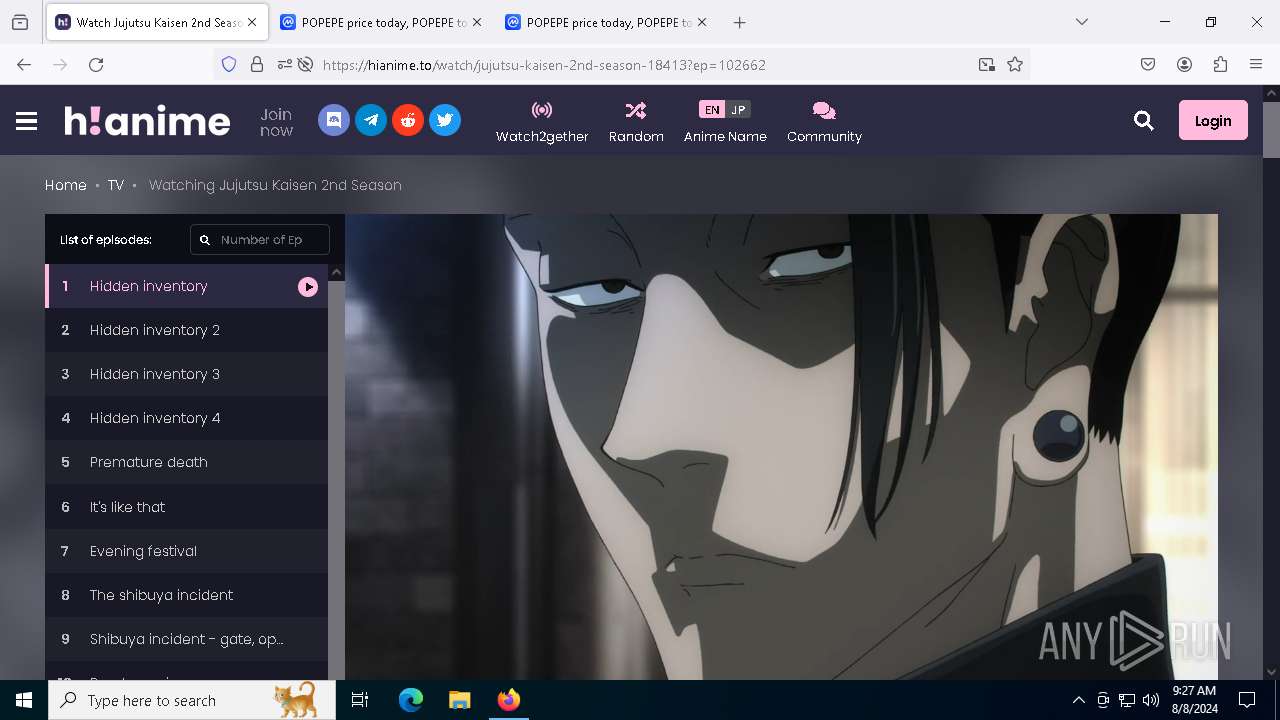The width and height of the screenshot is (1280, 720).
Task: Select episode 4 Hidden inventory 4
Action: [186, 418]
